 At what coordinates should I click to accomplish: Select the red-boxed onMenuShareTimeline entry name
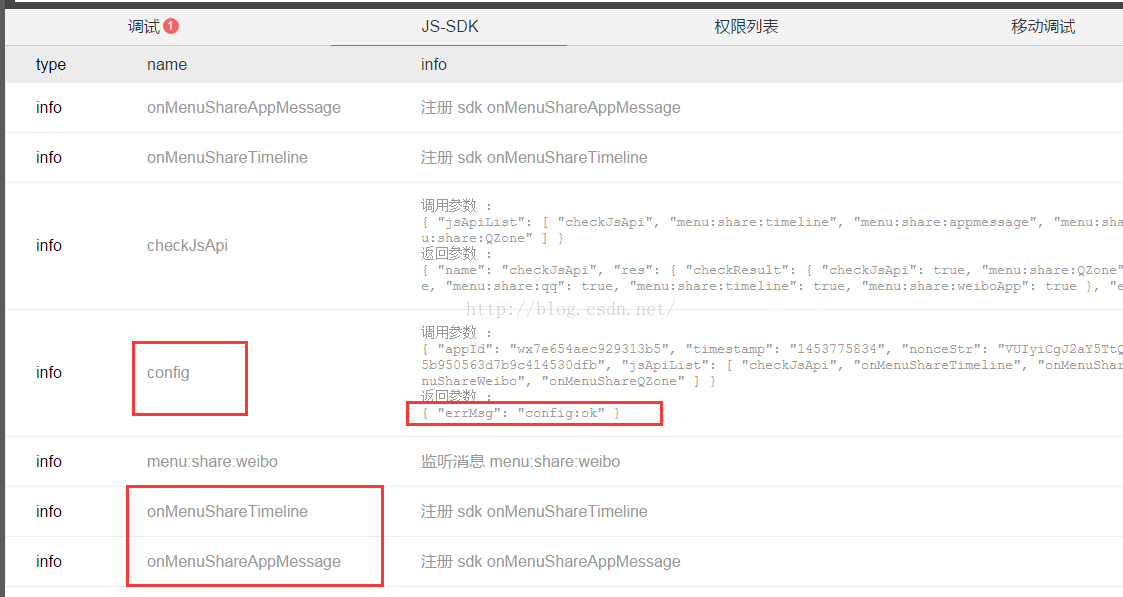tap(227, 511)
